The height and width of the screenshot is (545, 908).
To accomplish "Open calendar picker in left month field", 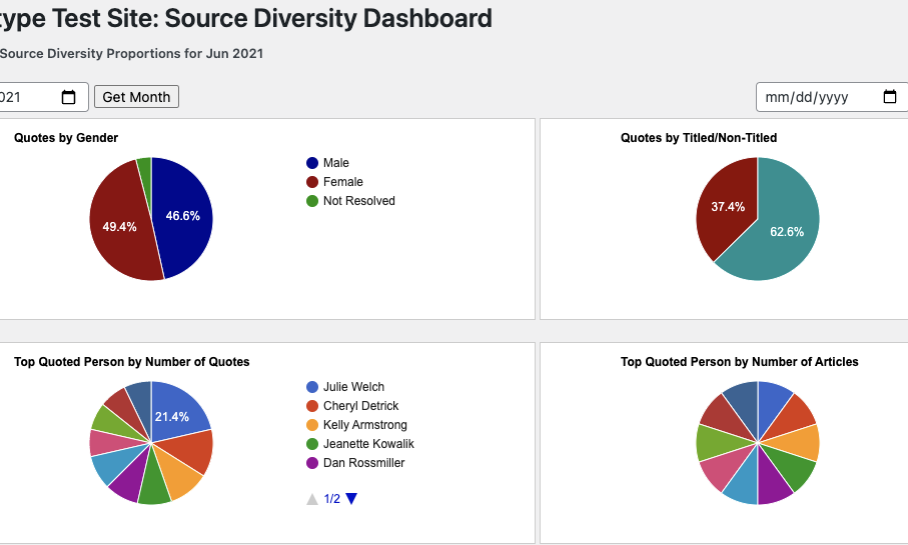I will [x=69, y=97].
